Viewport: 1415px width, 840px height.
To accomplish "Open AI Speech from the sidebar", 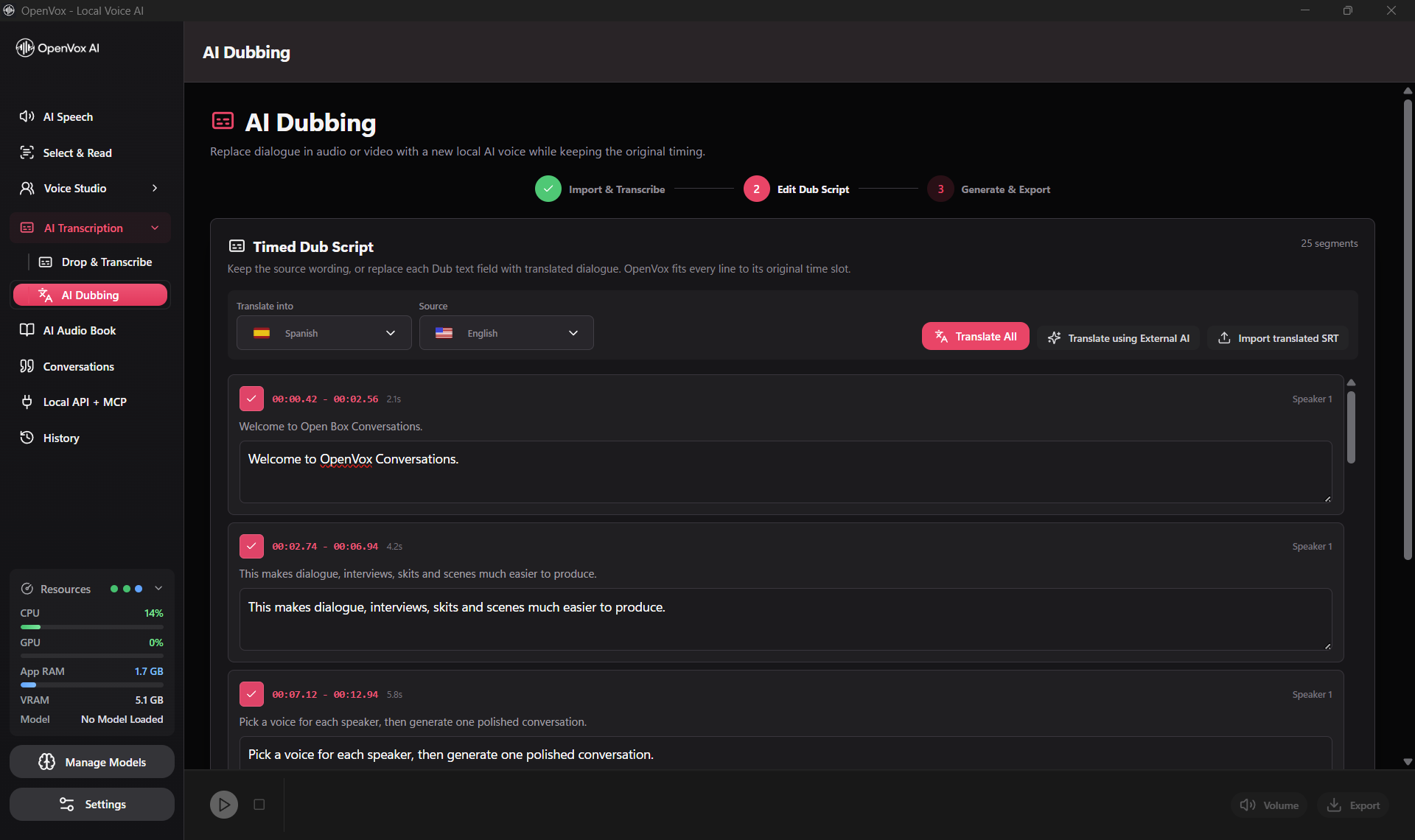I will pyautogui.click(x=91, y=116).
